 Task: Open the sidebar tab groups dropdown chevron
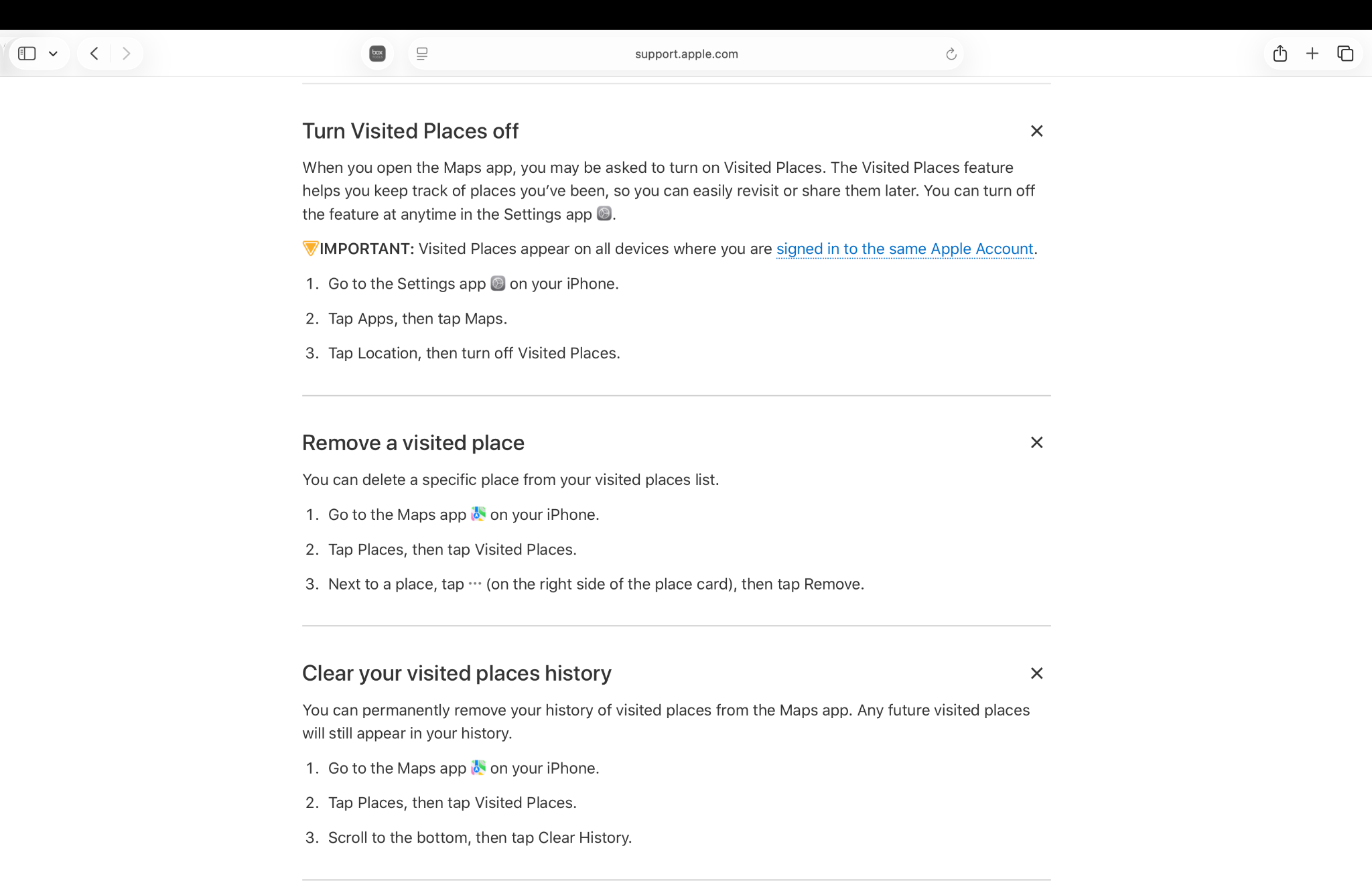tap(53, 54)
